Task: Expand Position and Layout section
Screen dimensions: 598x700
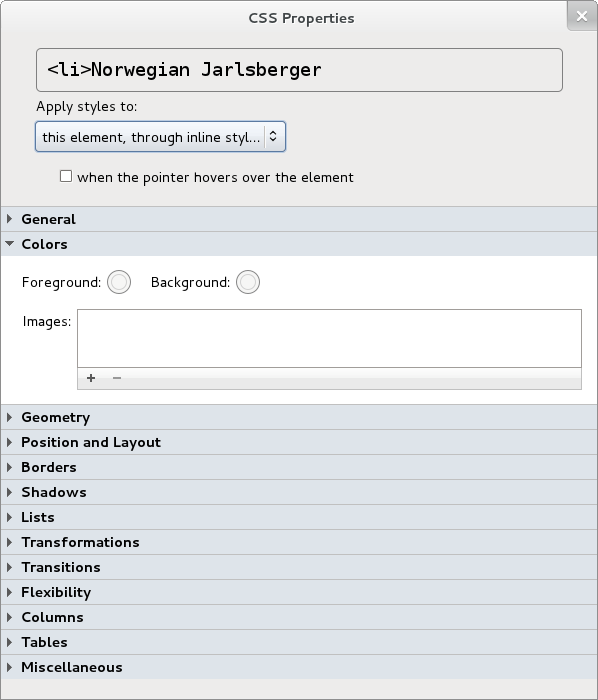Action: pyautogui.click(x=299, y=442)
